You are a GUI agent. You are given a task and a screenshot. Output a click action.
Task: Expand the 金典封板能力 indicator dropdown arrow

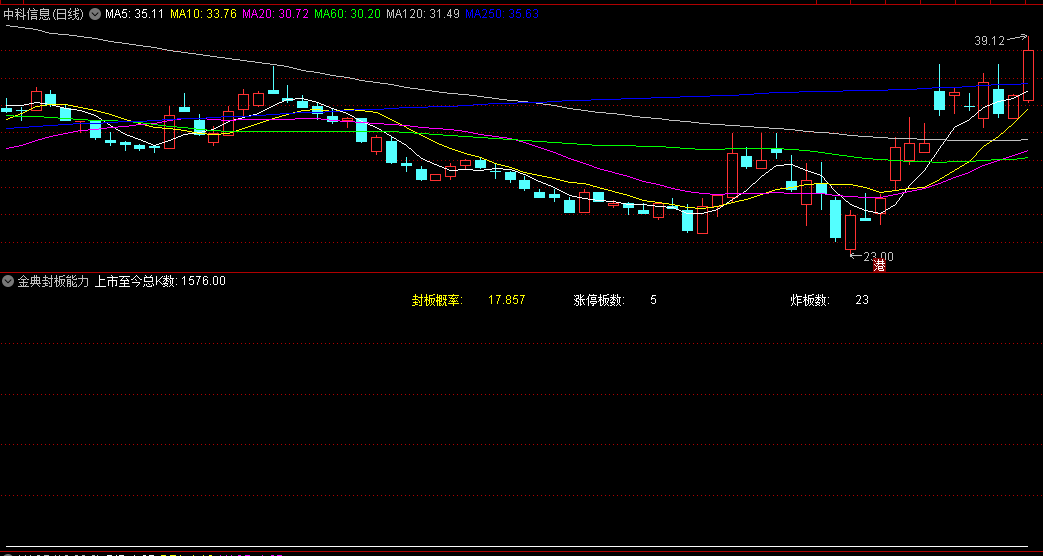(8, 281)
